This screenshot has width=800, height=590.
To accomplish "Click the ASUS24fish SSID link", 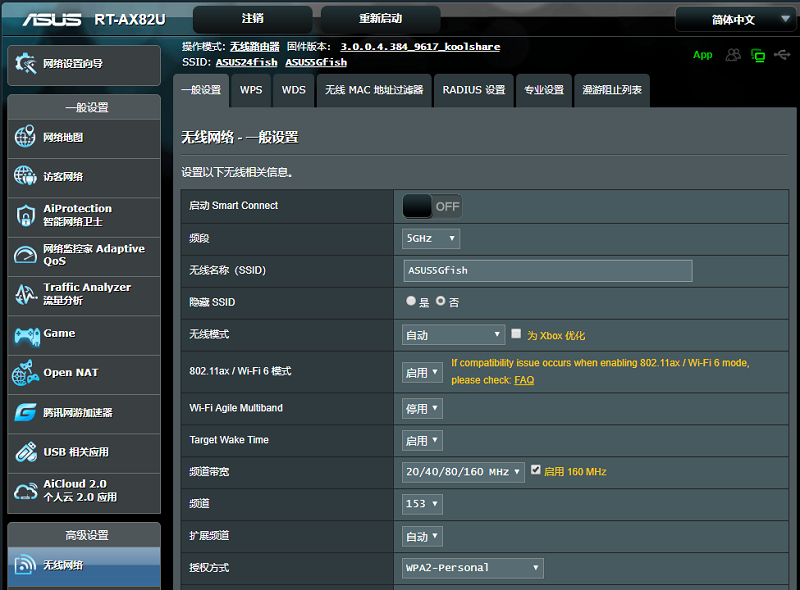I will [246, 62].
